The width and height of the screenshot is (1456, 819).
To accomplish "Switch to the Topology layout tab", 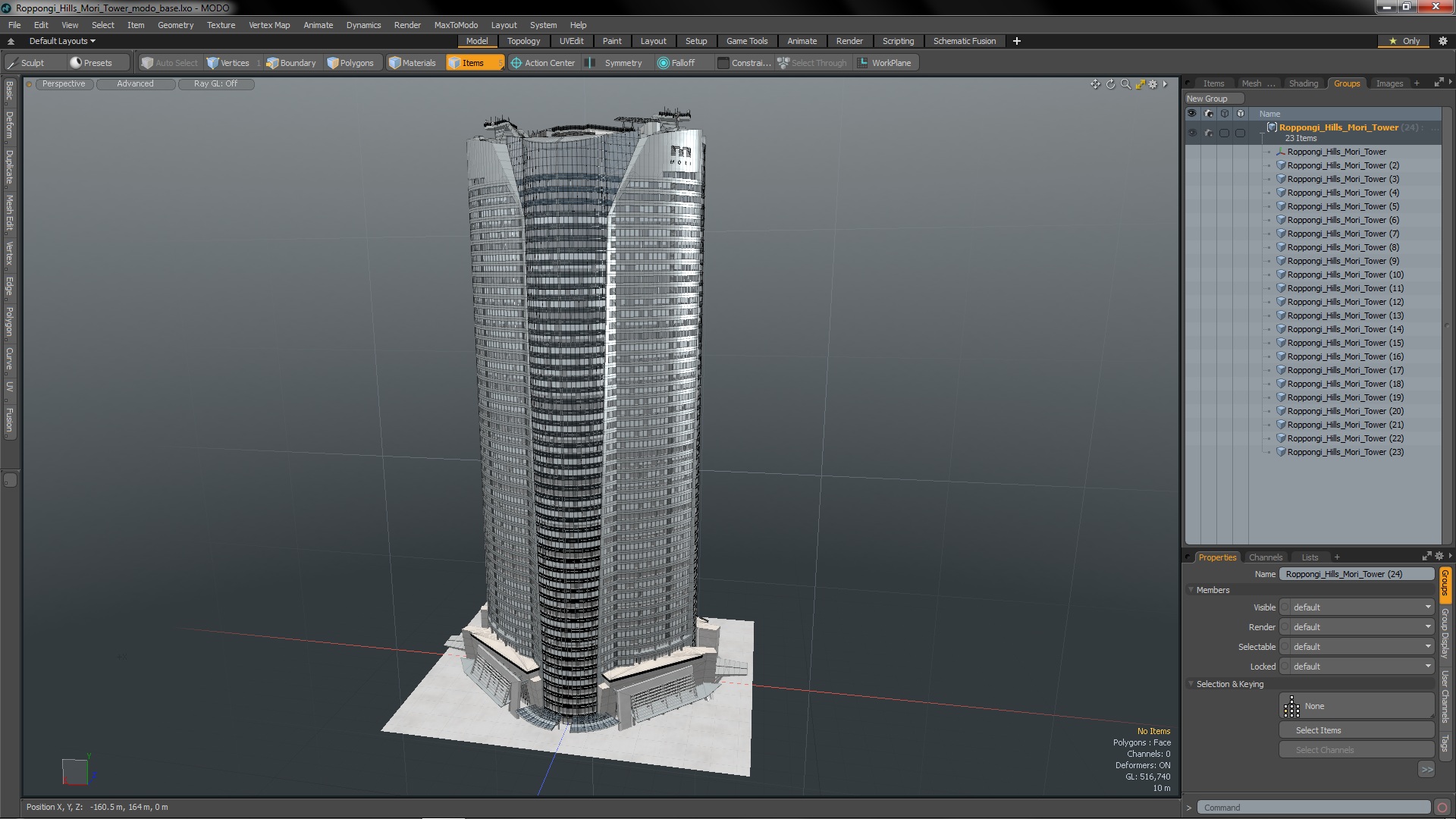I will tap(523, 41).
